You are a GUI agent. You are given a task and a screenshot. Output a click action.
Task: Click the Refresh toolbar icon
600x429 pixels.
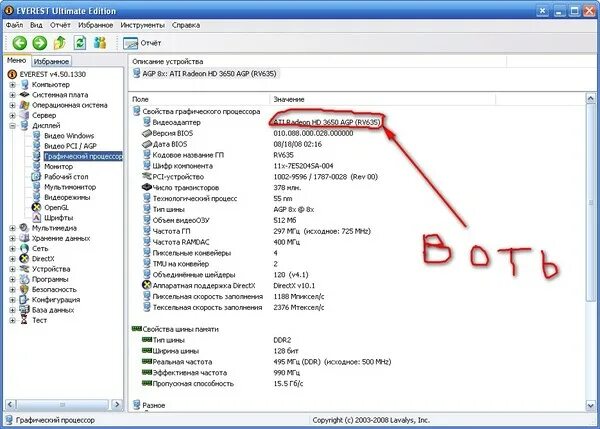pyautogui.click(x=80, y=43)
